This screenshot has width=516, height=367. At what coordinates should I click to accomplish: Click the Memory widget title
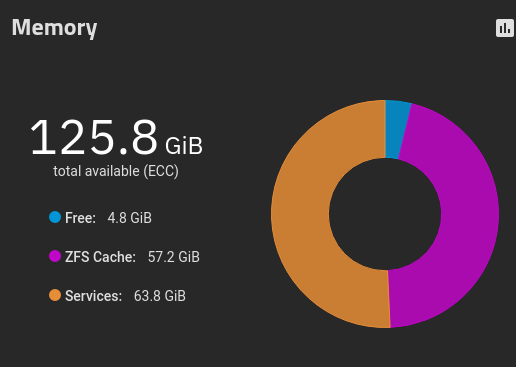(x=54, y=28)
